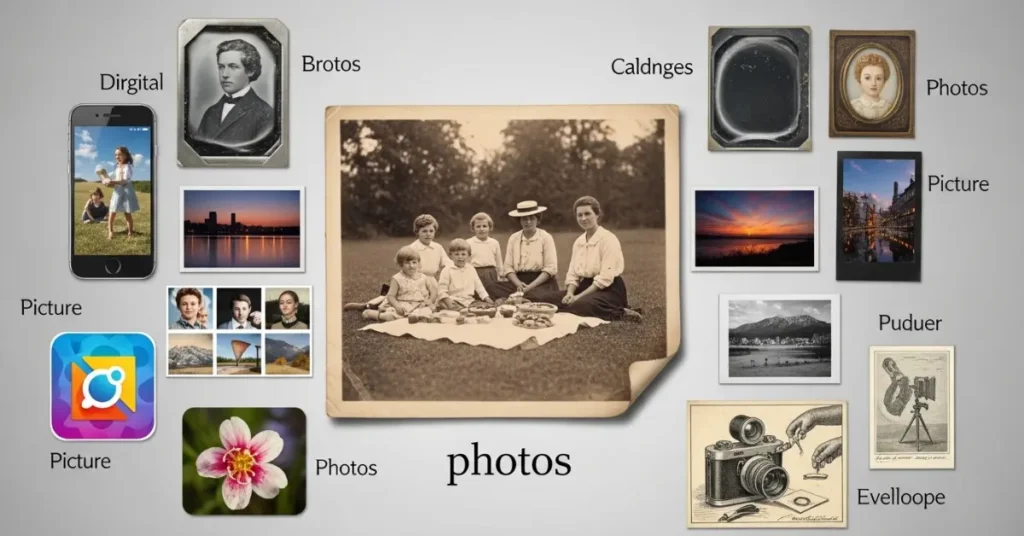Image resolution: width=1024 pixels, height=536 pixels.
Task: Click the "Caldnges" label
Action: pyautogui.click(x=652, y=67)
